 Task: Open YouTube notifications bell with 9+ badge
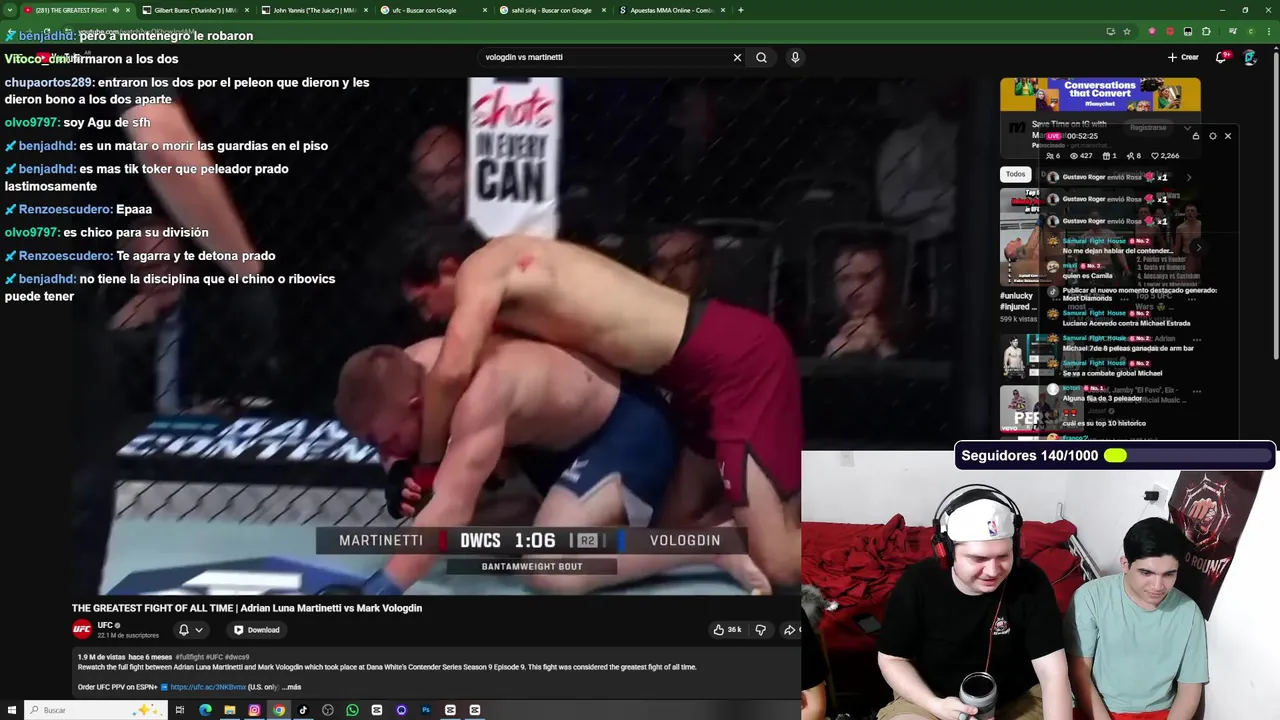tap(1221, 57)
